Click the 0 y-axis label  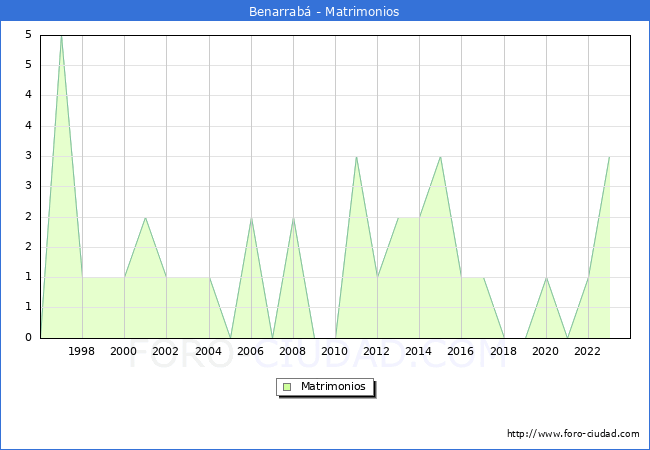[x=28, y=337]
